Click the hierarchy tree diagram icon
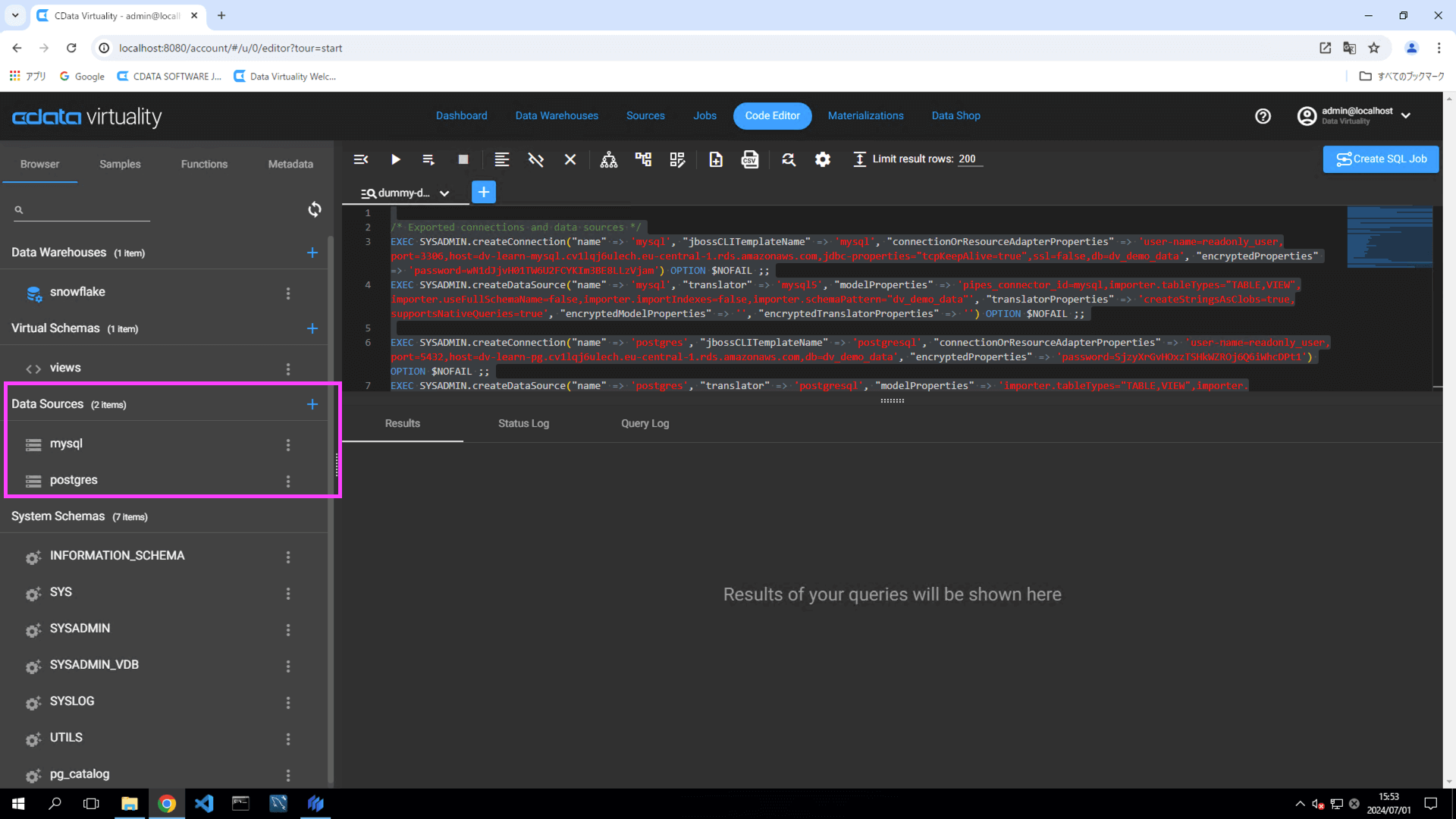Screen dimensions: 1456x819 click(x=608, y=159)
